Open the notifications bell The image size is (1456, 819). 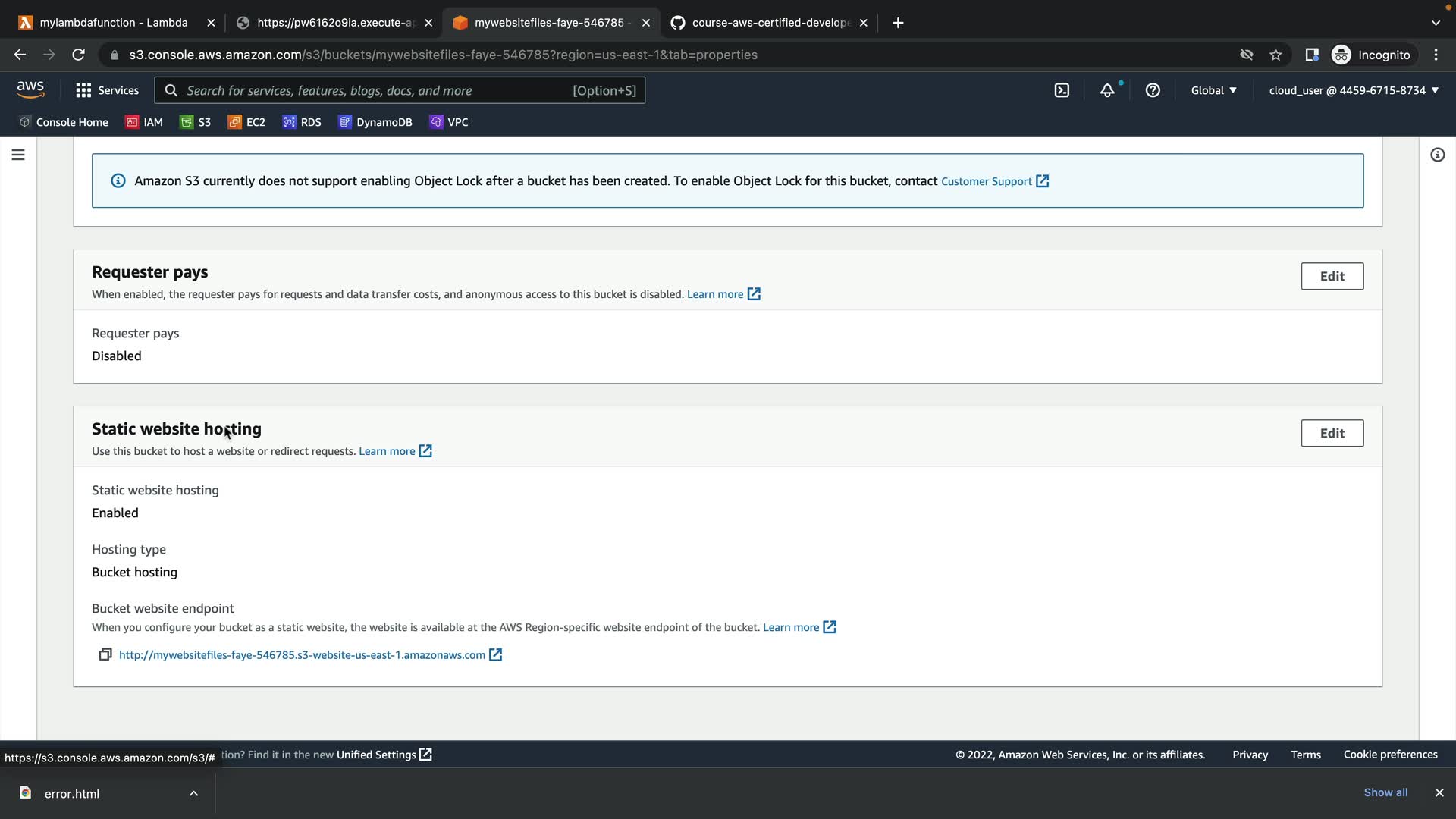pos(1107,90)
